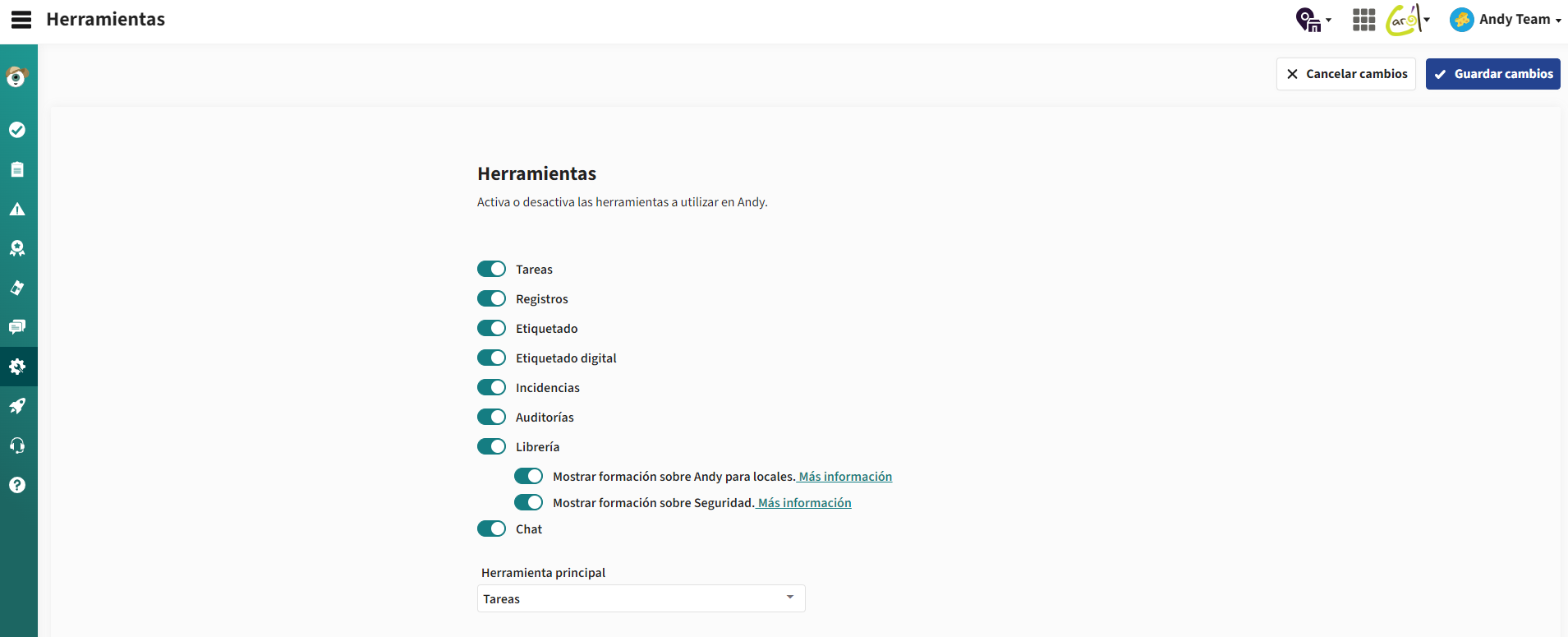Open the checkmark Tasks sidebar icon
Viewport: 1568px width, 637px height.
click(17, 130)
